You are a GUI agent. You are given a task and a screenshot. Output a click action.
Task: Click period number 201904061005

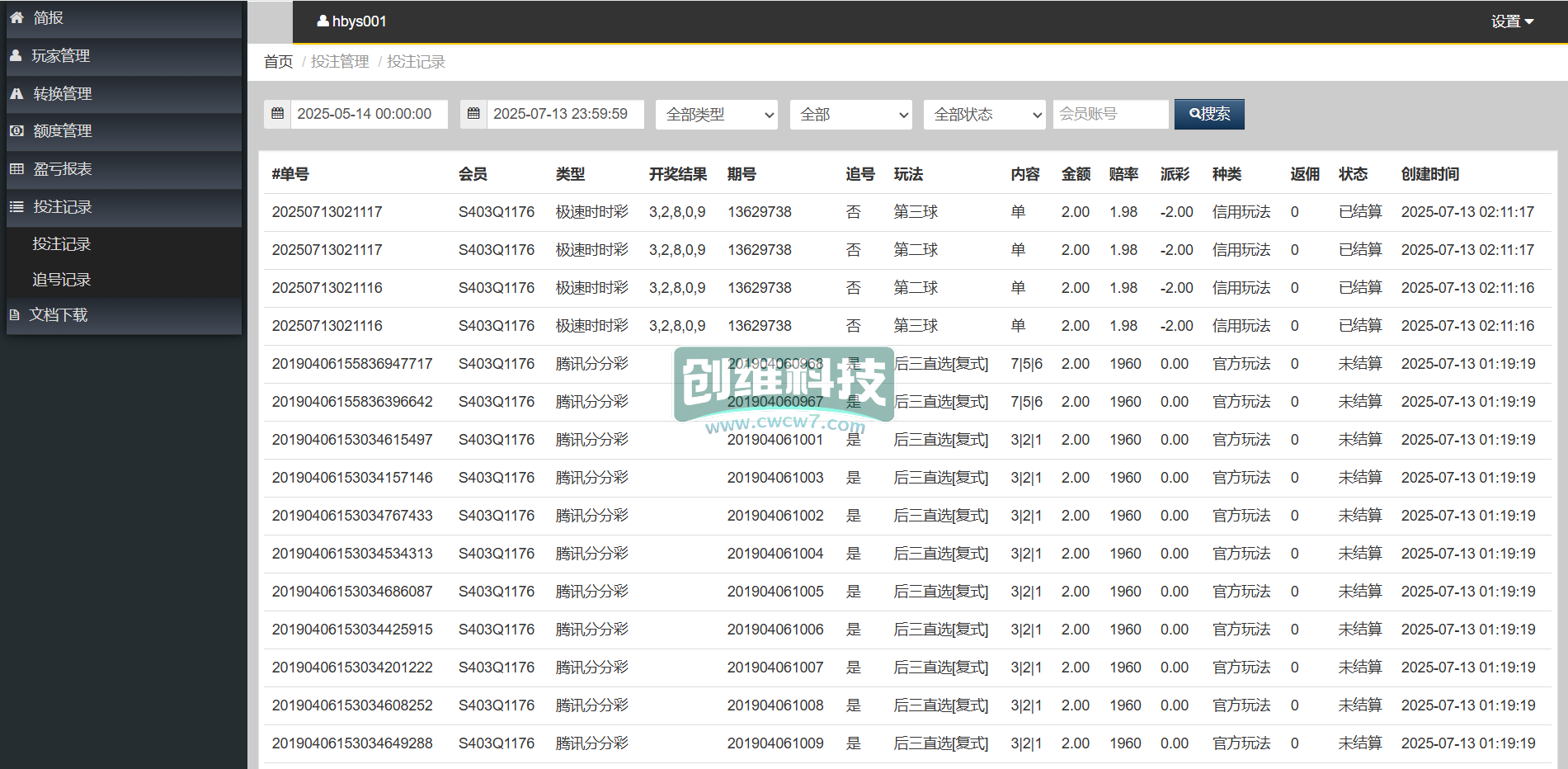(775, 592)
